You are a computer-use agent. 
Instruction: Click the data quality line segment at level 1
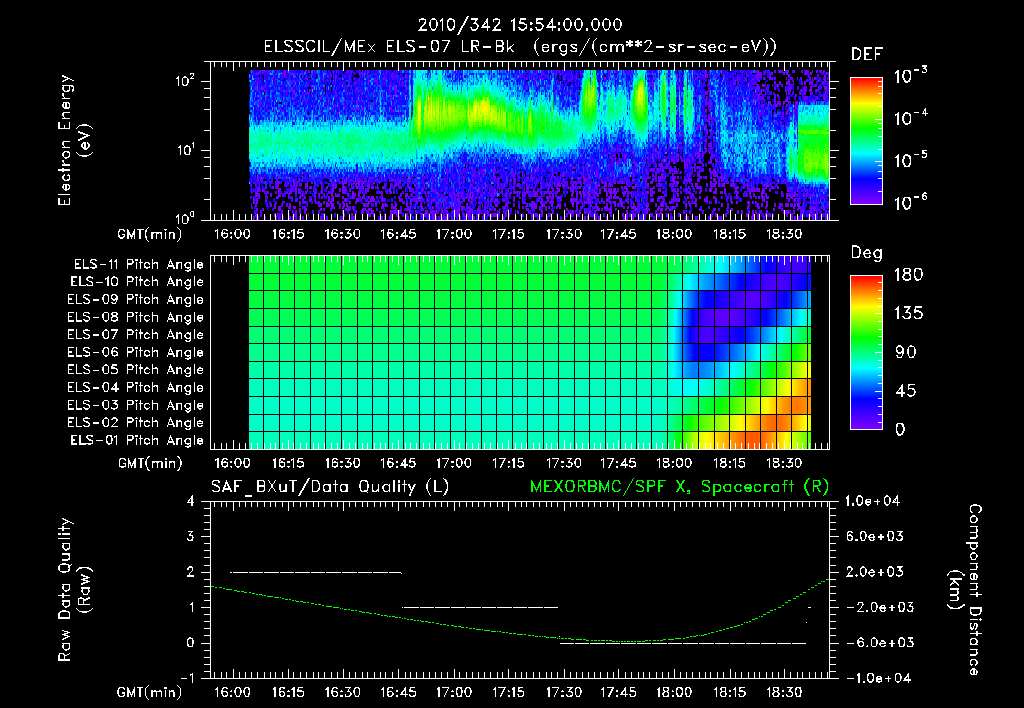[x=480, y=607]
